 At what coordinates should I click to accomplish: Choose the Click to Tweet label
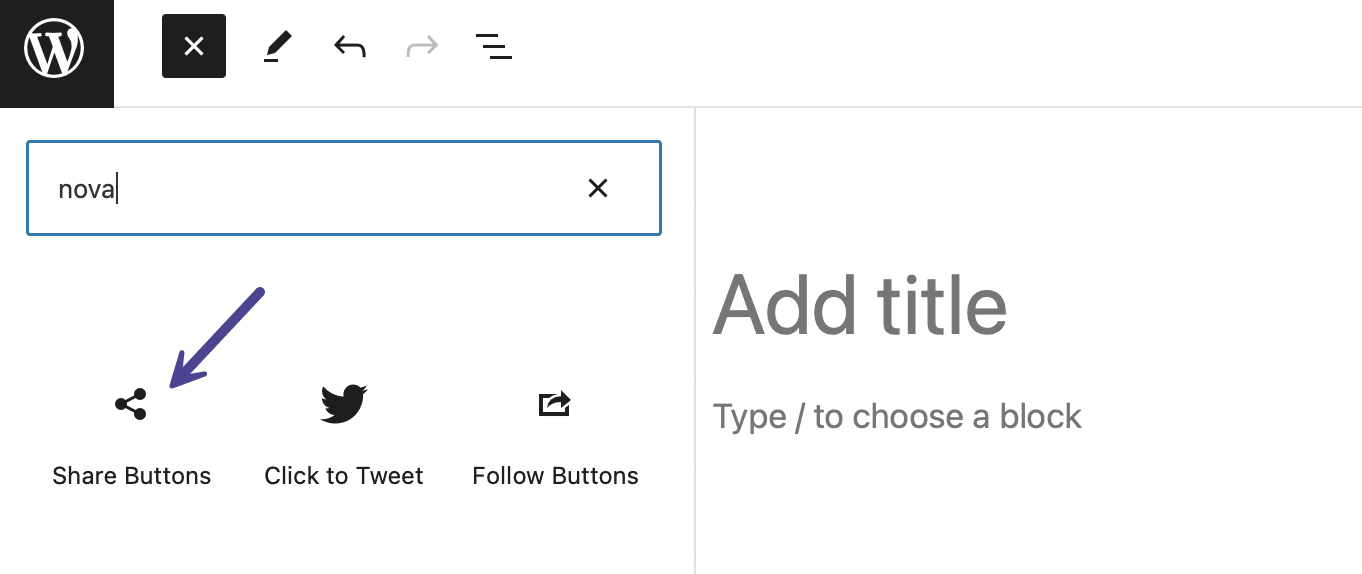point(344,476)
